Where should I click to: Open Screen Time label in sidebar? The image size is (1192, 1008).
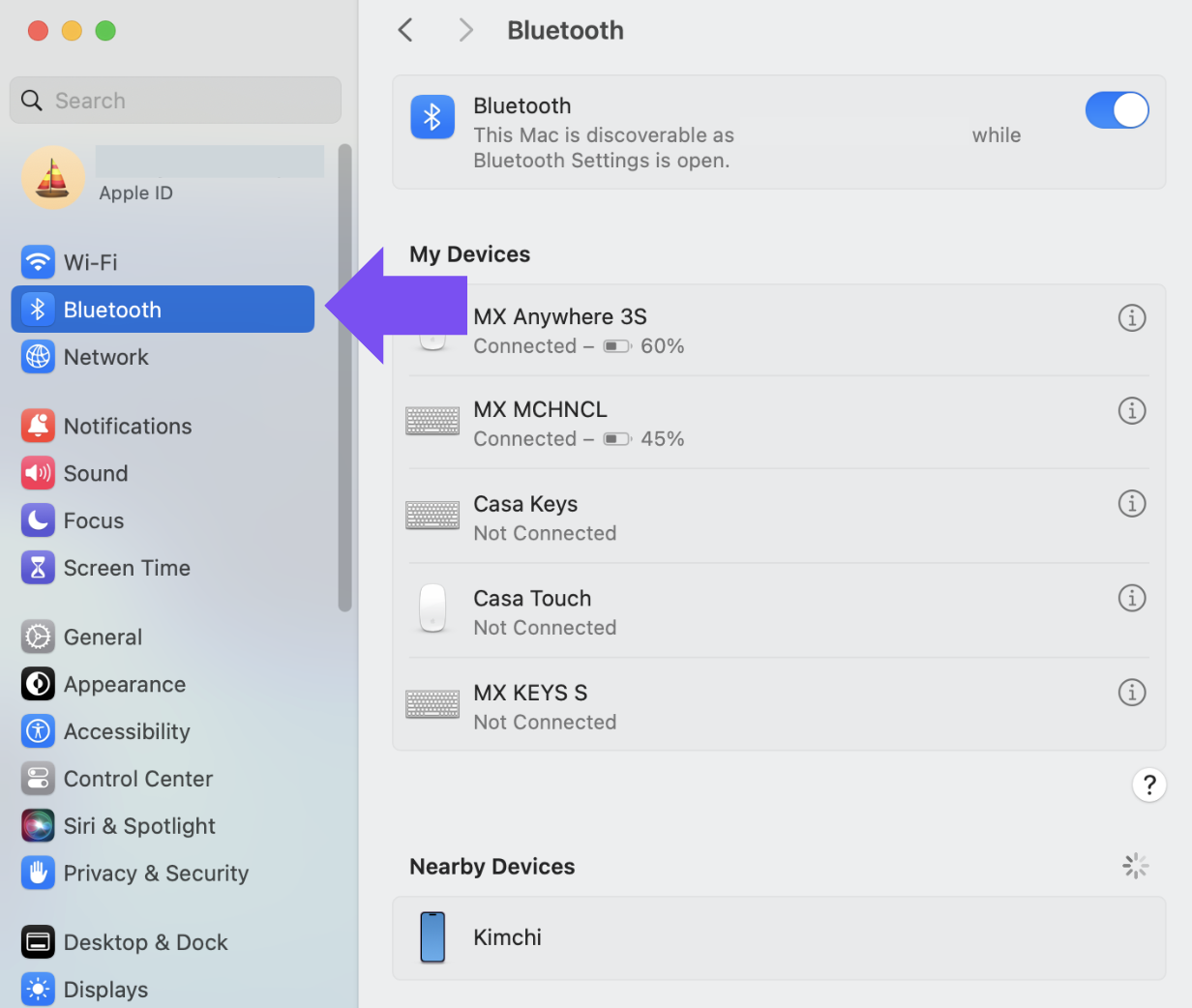click(x=127, y=568)
